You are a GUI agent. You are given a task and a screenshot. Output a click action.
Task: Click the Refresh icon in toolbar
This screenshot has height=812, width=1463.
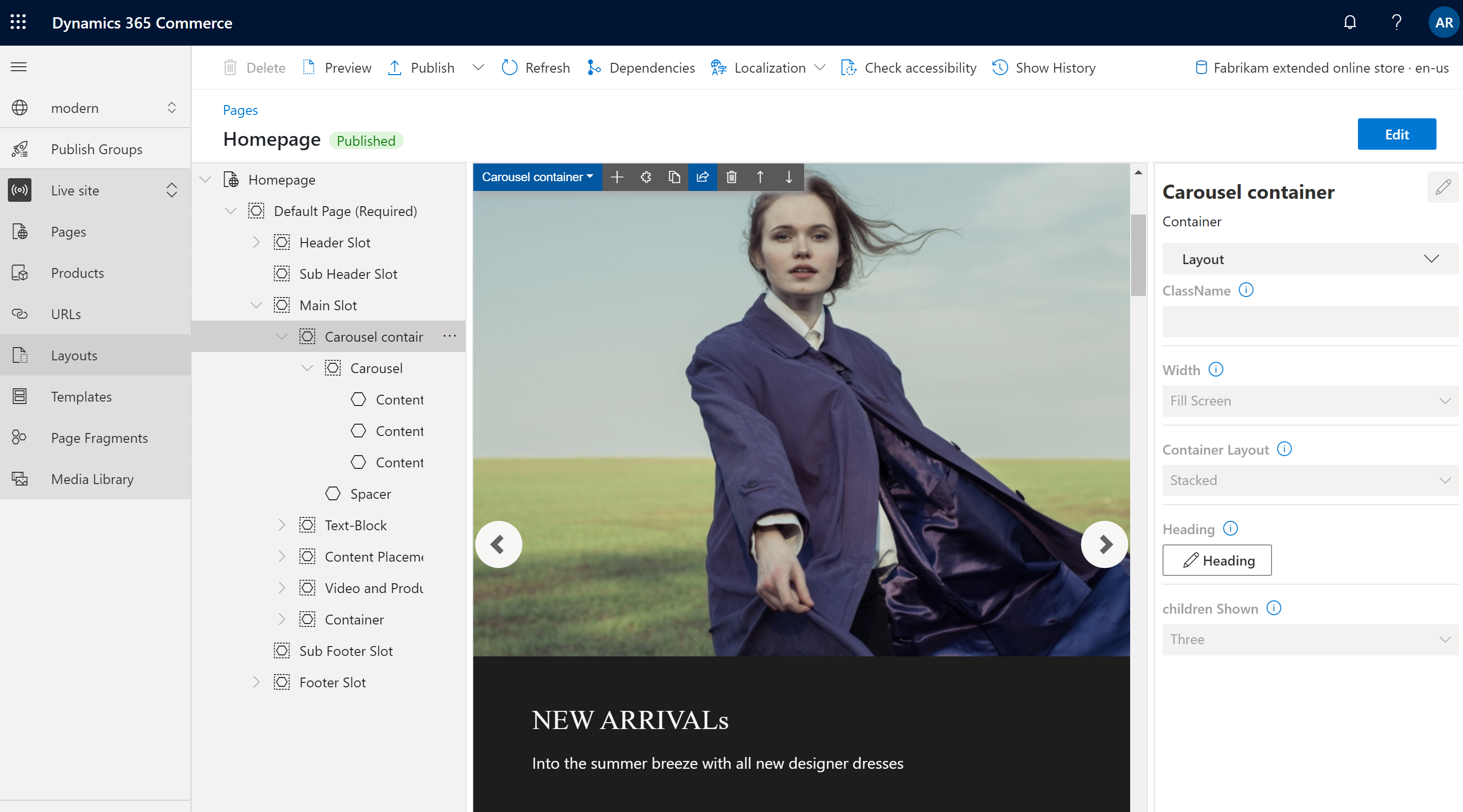tap(510, 67)
